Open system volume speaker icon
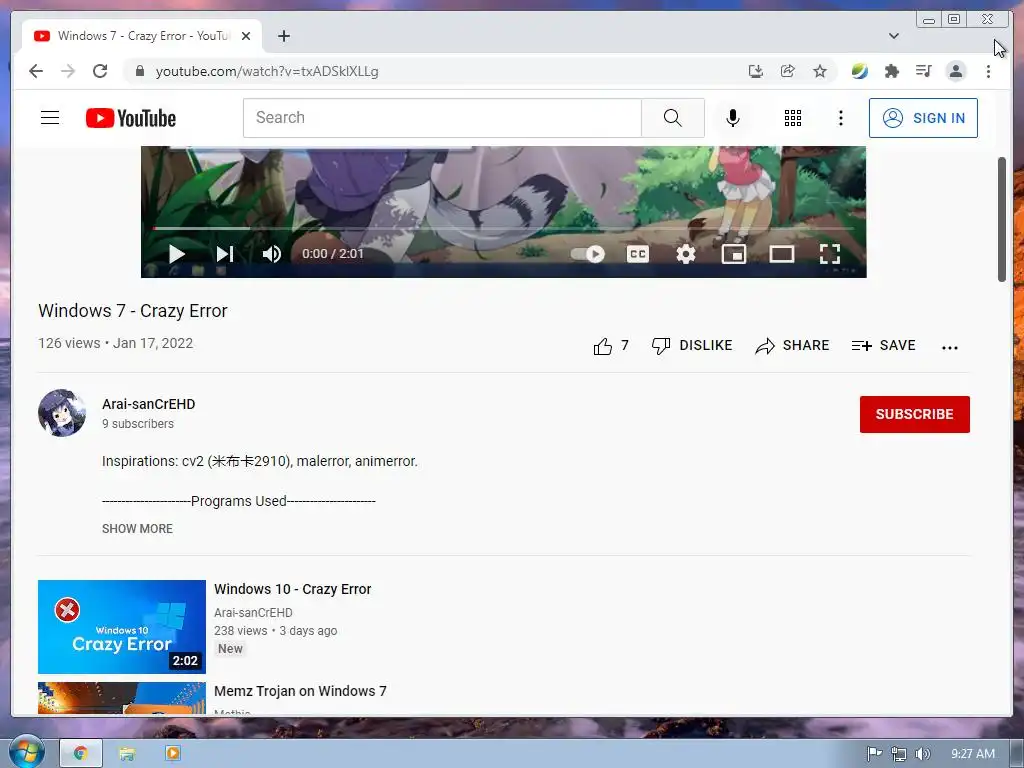Viewport: 1024px width, 768px height. point(922,754)
